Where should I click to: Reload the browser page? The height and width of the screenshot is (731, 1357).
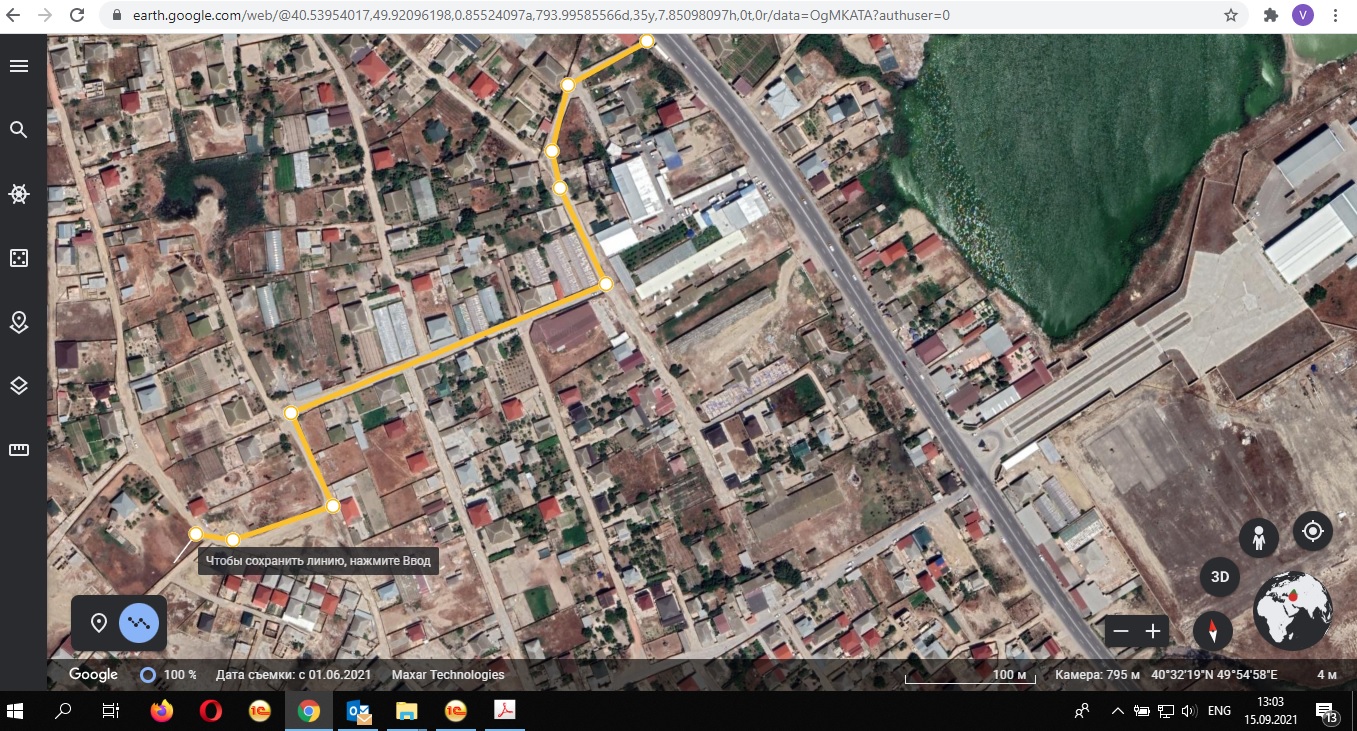click(77, 16)
